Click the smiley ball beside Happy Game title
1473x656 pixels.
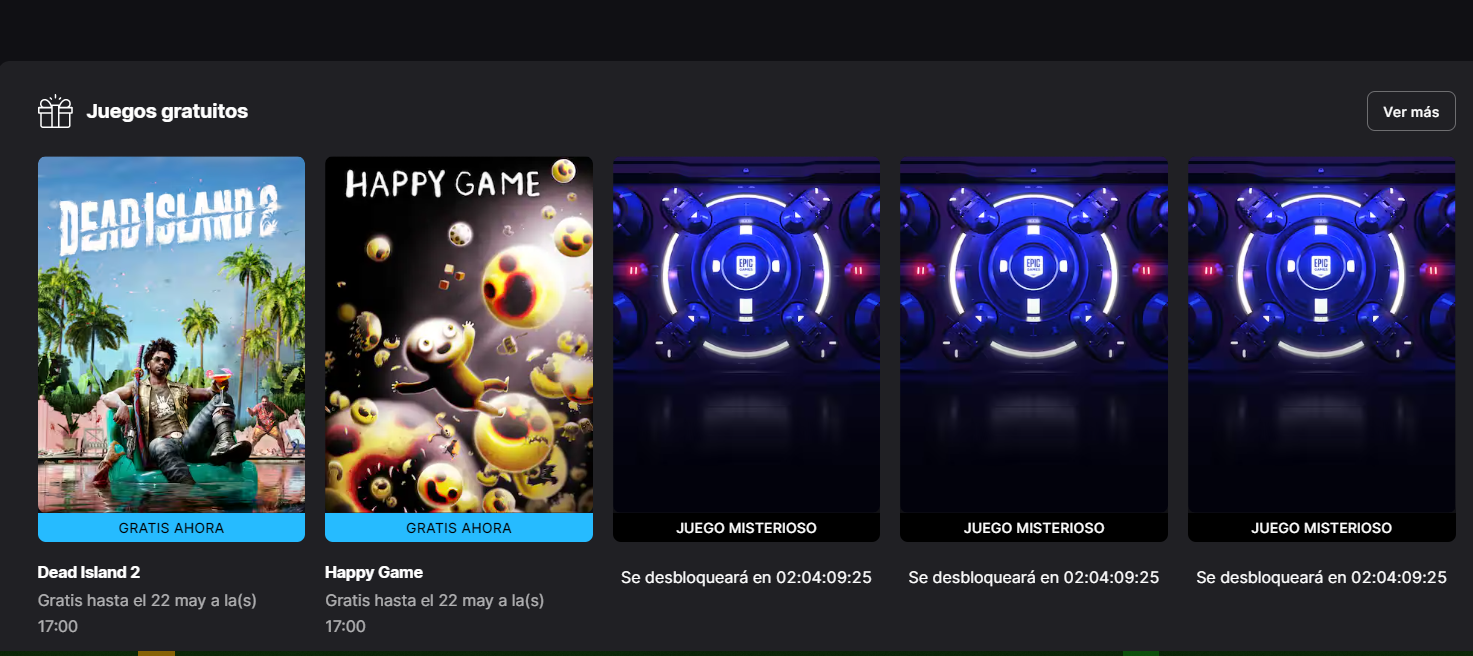coord(563,171)
